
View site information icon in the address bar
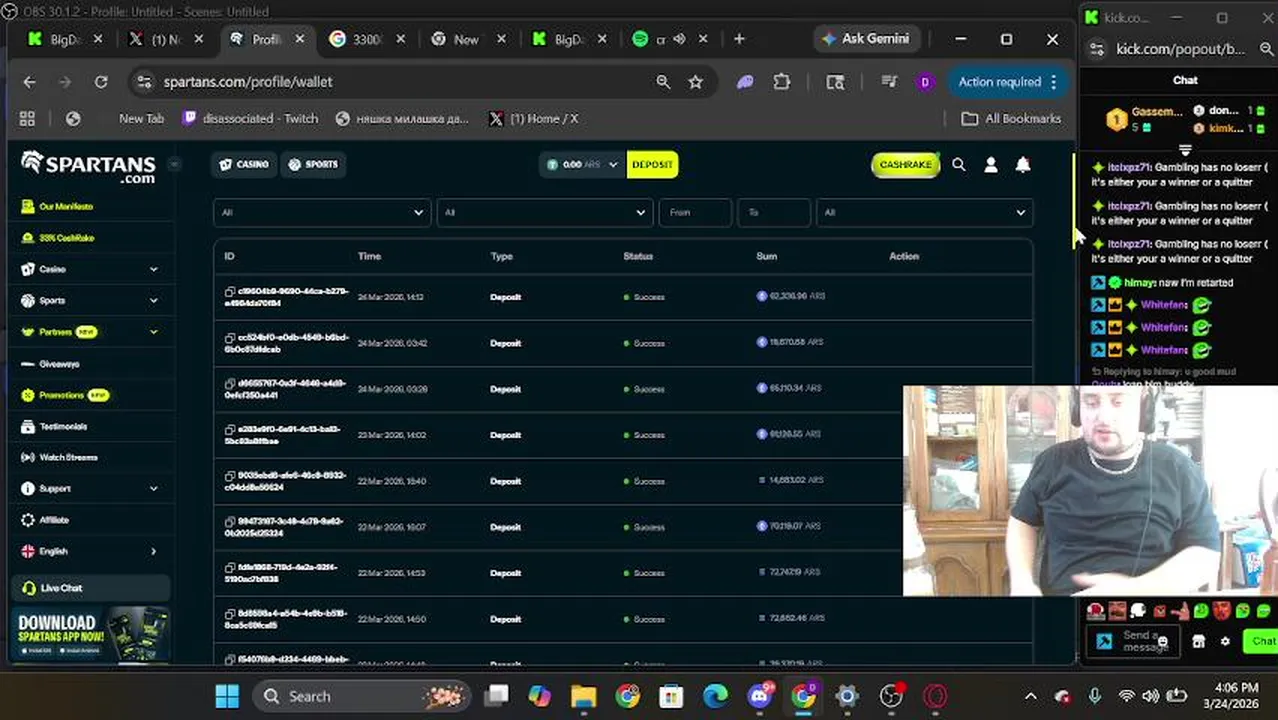[x=144, y=82]
